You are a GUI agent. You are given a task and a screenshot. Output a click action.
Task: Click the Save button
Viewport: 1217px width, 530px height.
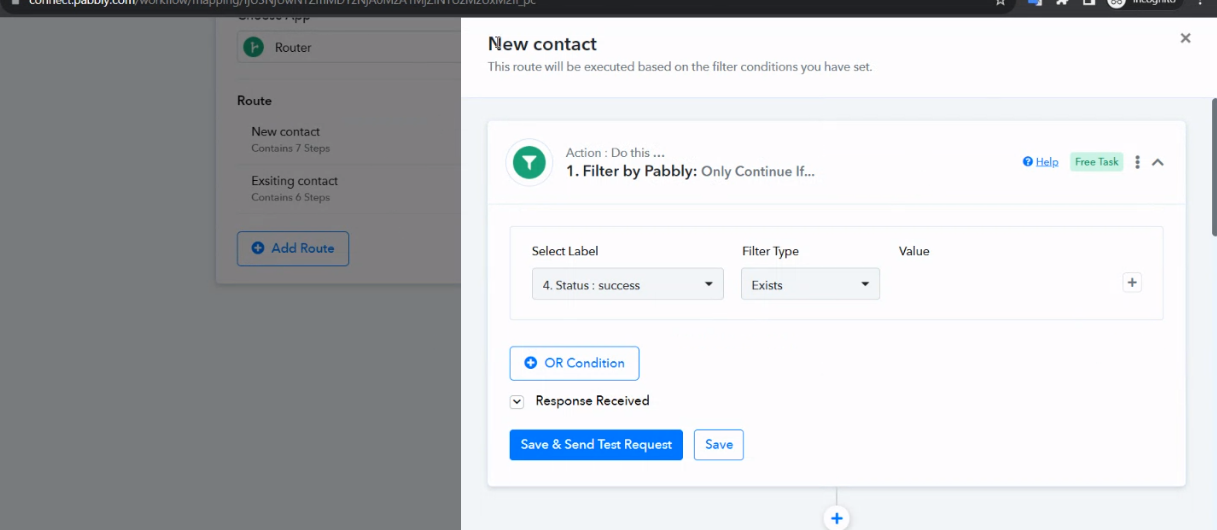click(719, 444)
